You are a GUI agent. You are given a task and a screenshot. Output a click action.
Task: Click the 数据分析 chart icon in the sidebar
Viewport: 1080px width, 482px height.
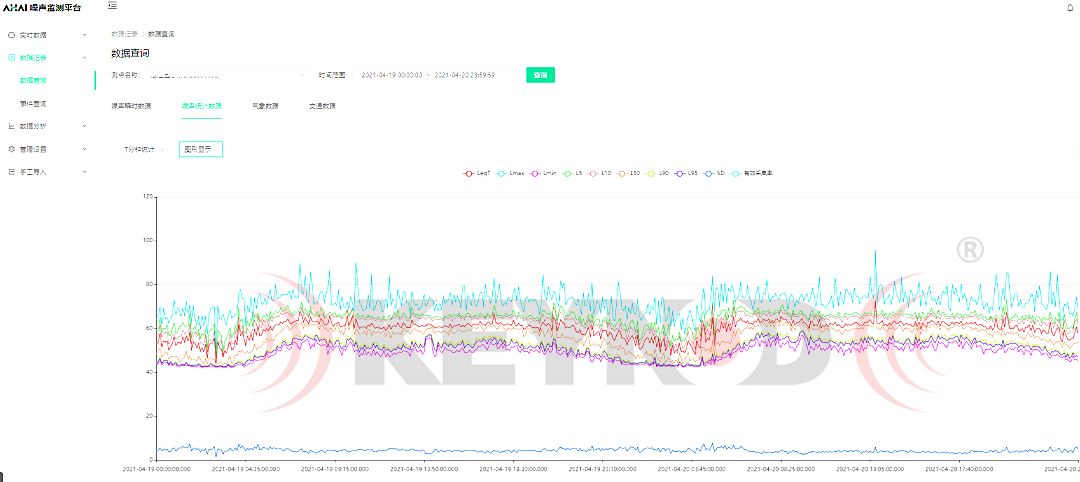[12, 126]
